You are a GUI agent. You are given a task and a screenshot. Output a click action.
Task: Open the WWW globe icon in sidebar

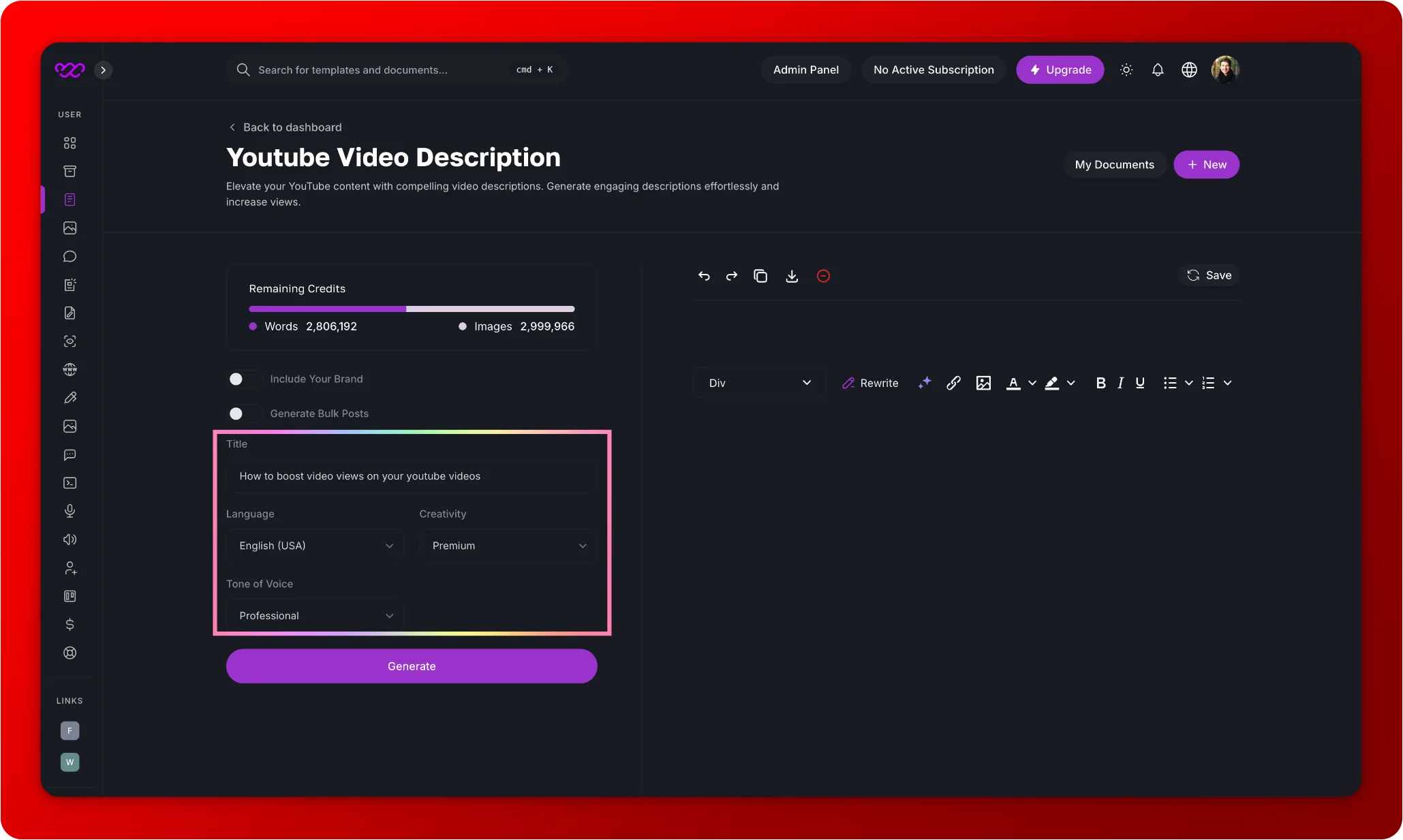[x=70, y=369]
